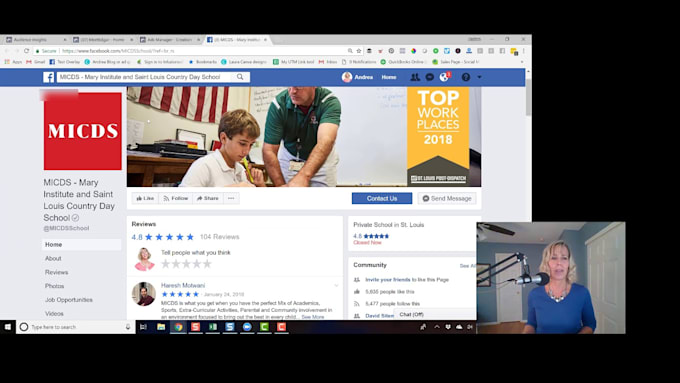Screen dimensions: 680x383
Task: Like the MICDS page
Action: pyautogui.click(x=145, y=198)
